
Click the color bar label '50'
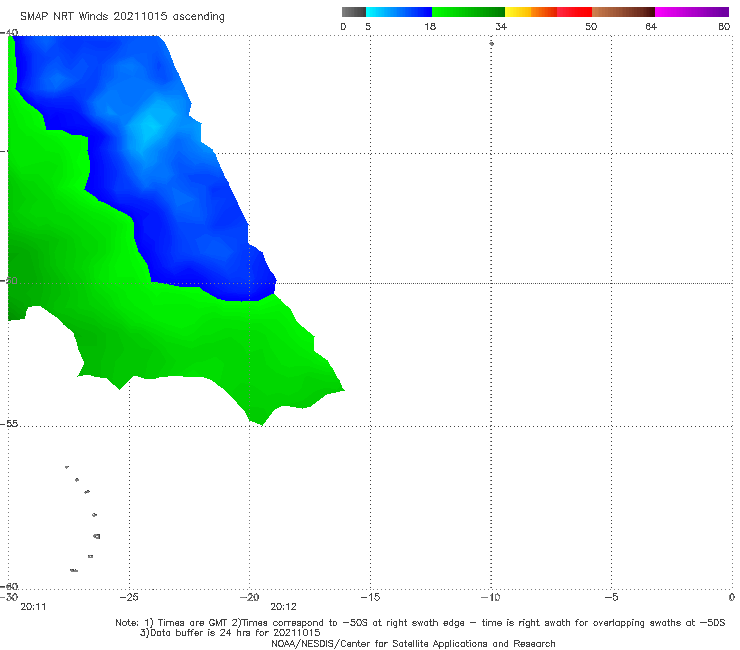tap(591, 27)
